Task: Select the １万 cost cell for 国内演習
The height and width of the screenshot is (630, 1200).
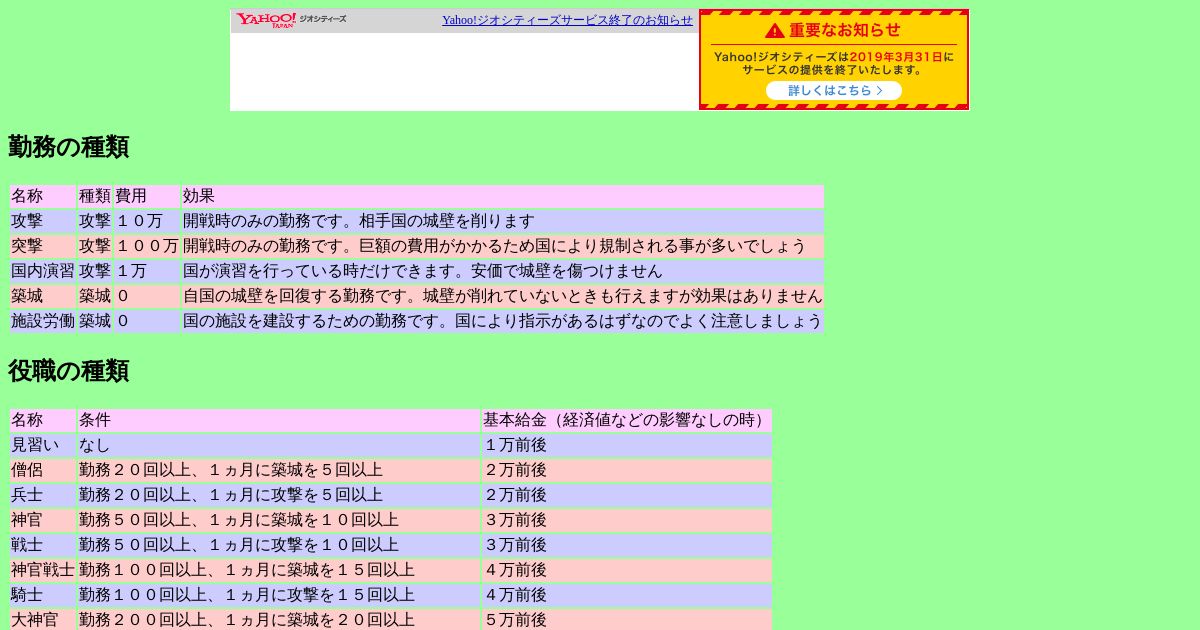Action: (x=147, y=271)
